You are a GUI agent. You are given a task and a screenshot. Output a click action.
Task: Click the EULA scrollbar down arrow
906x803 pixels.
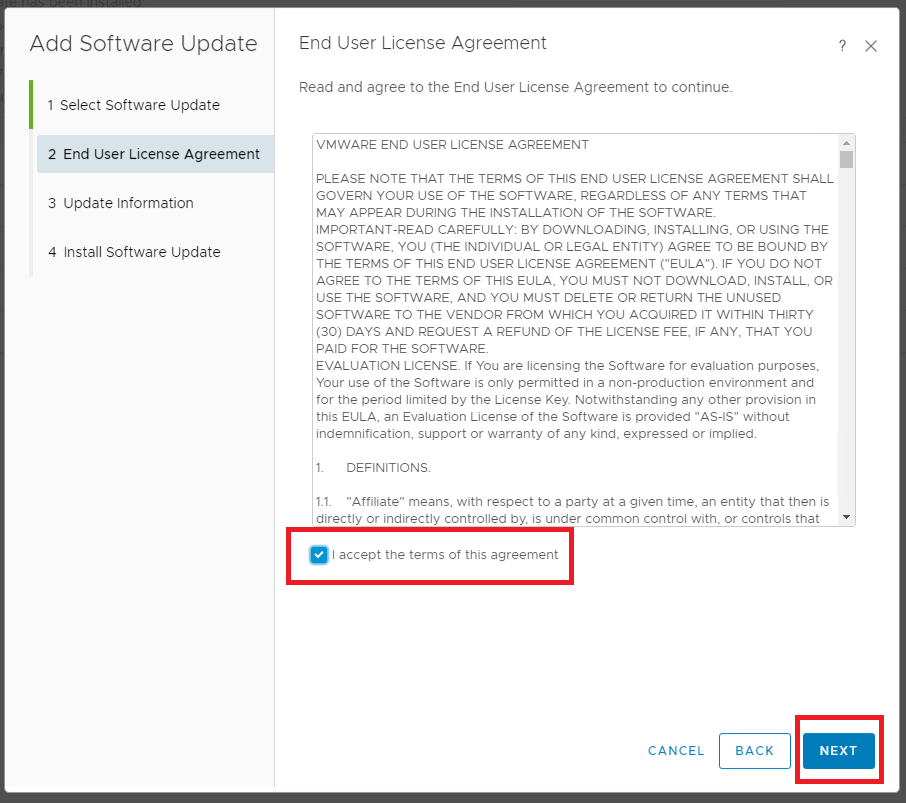(847, 517)
